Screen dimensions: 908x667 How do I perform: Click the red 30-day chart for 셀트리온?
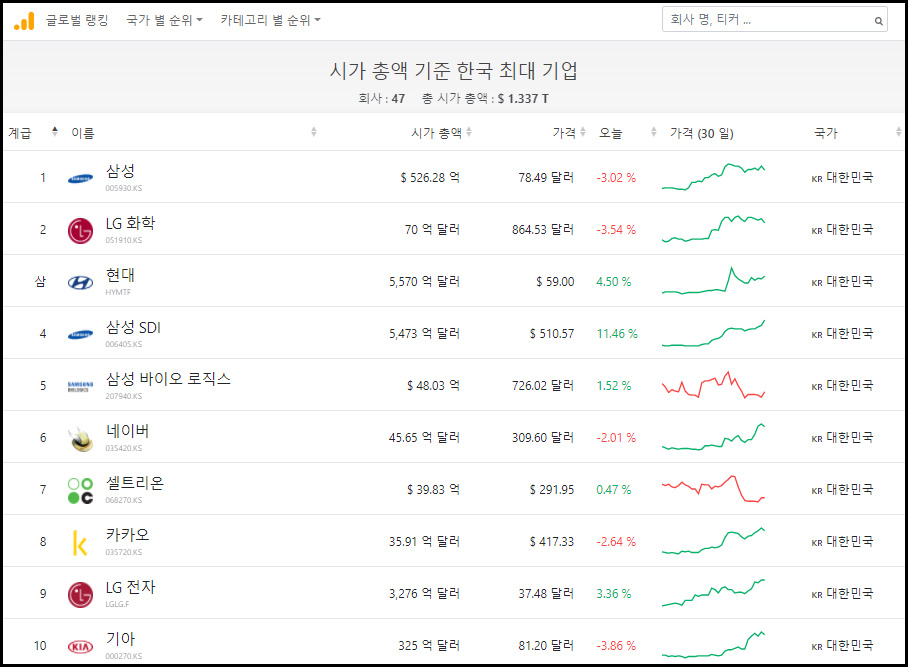713,489
